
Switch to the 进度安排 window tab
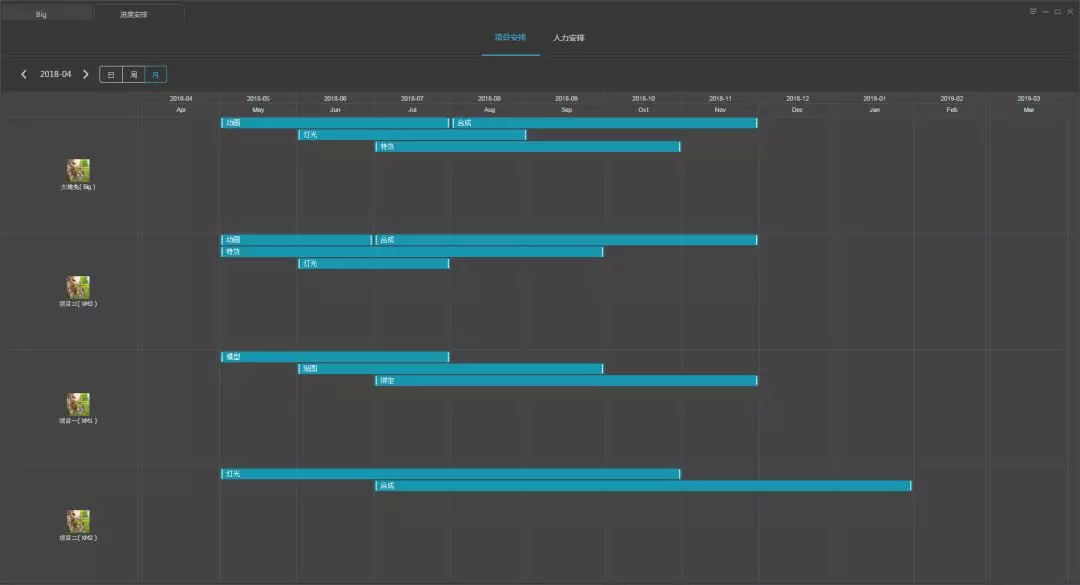(133, 14)
